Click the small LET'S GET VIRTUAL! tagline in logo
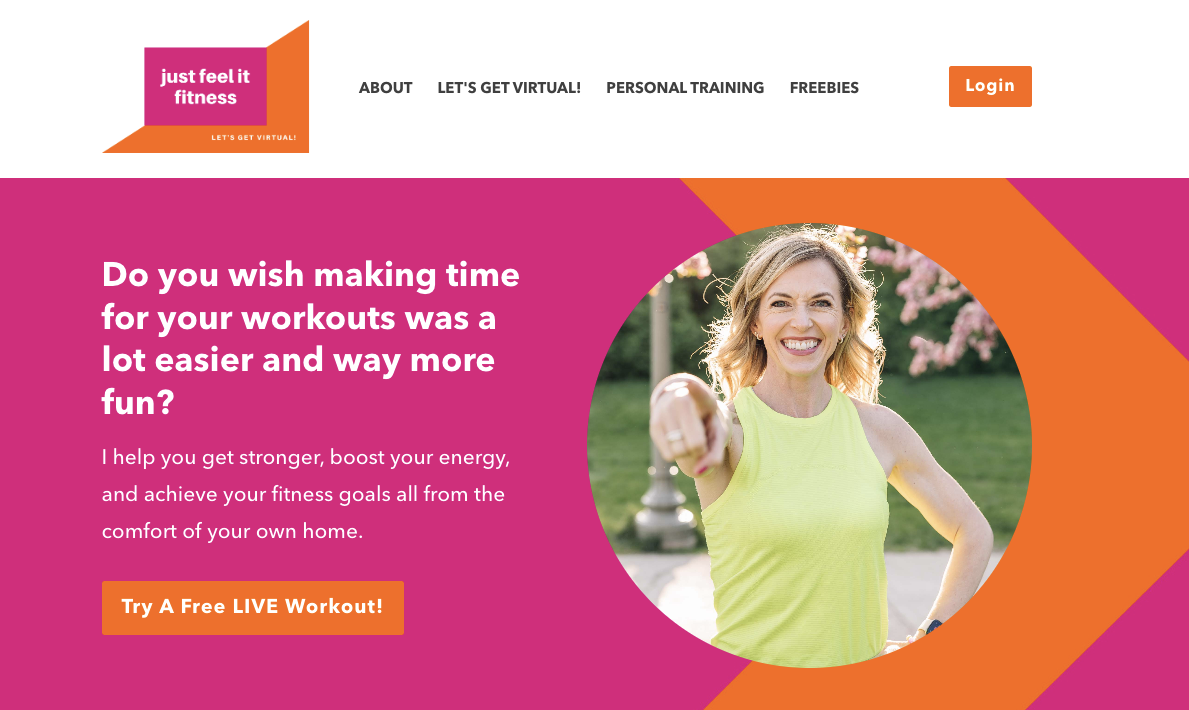This screenshot has width=1189, height=710. click(x=254, y=137)
